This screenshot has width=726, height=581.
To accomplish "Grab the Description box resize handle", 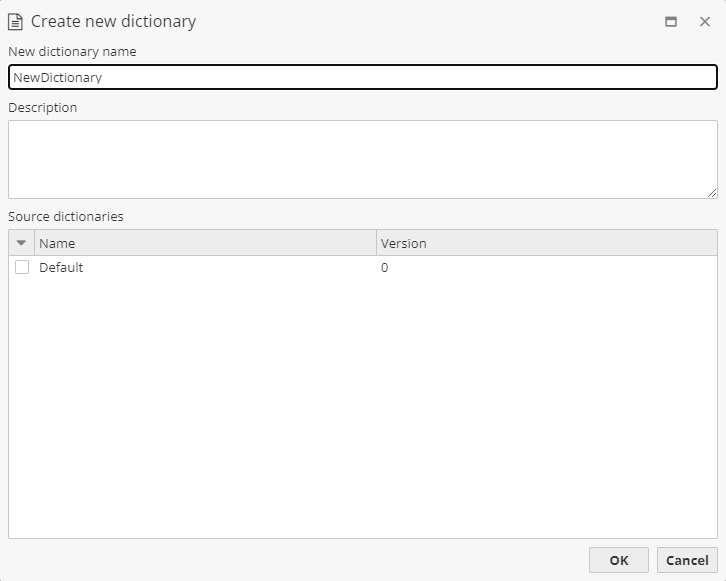I will pos(712,193).
